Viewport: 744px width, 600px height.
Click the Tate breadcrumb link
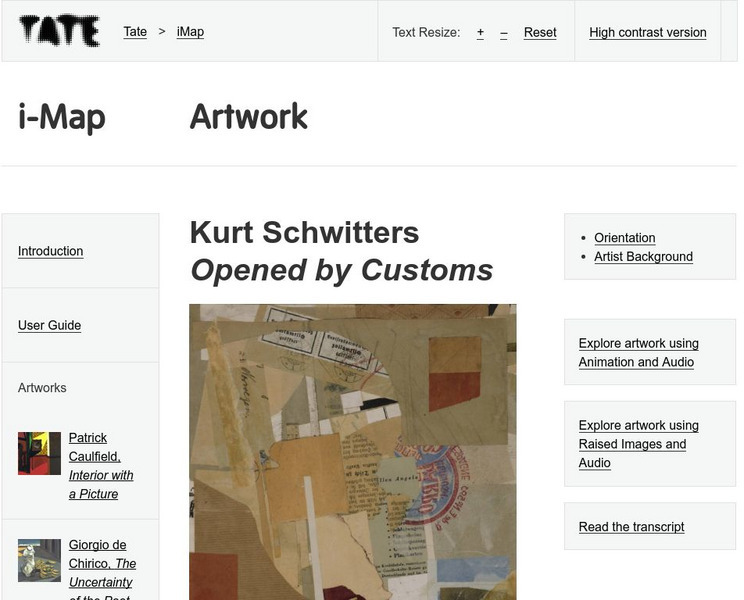(x=135, y=32)
